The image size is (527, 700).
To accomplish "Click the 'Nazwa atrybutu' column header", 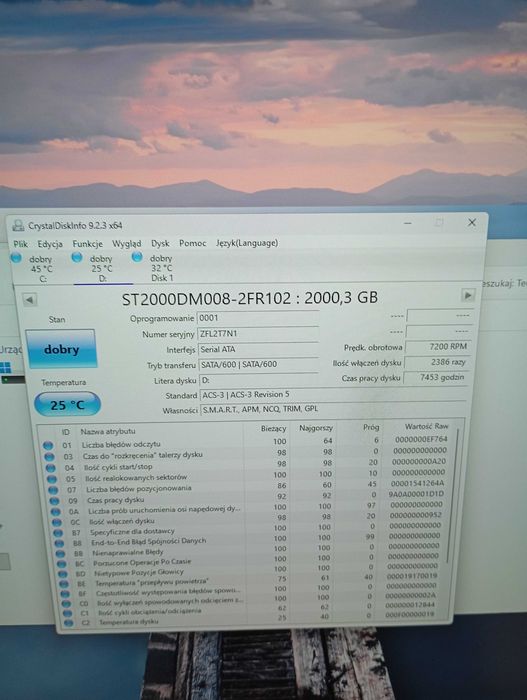I will [108, 431].
